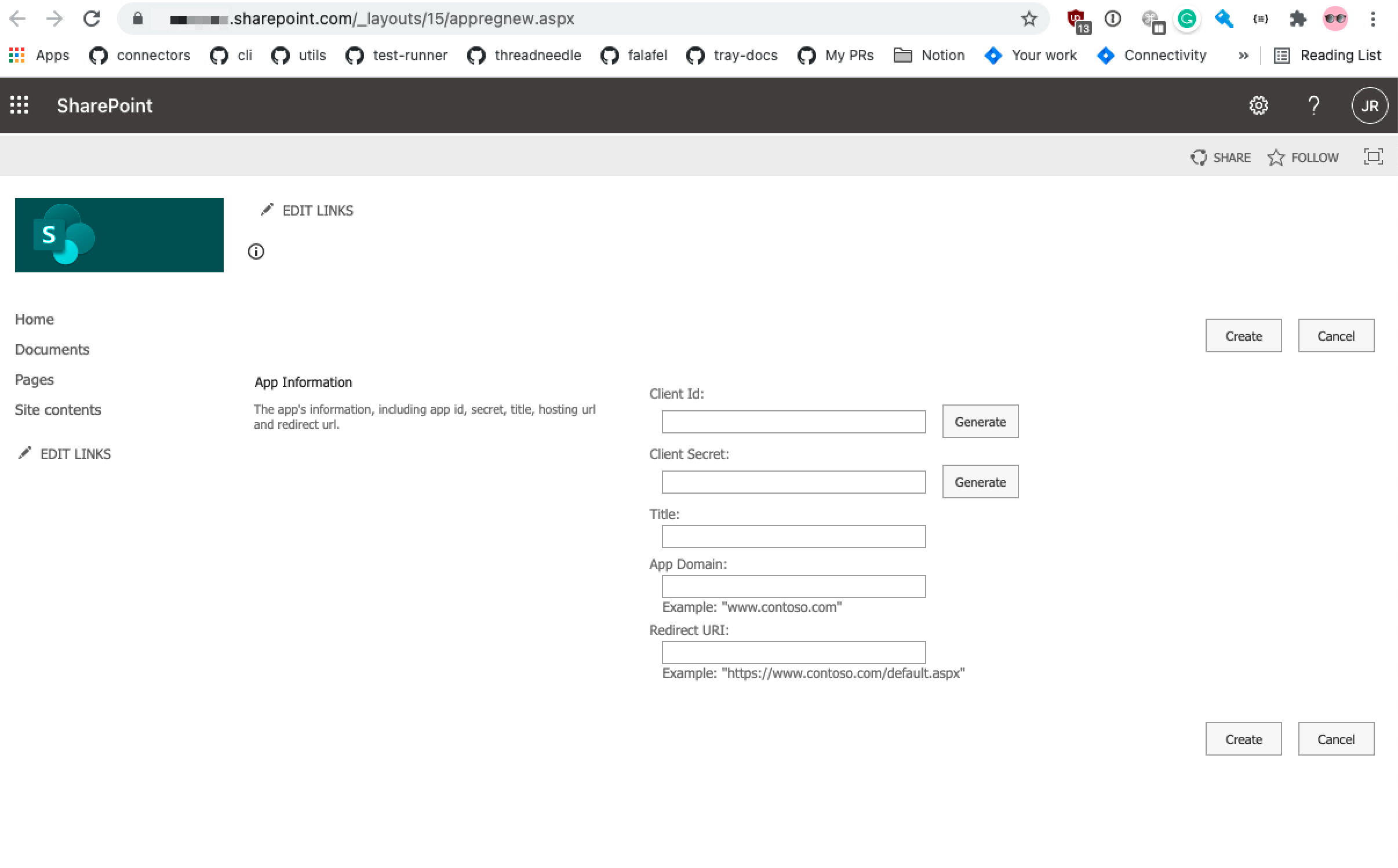Open the SharePoint settings gear

pos(1258,105)
